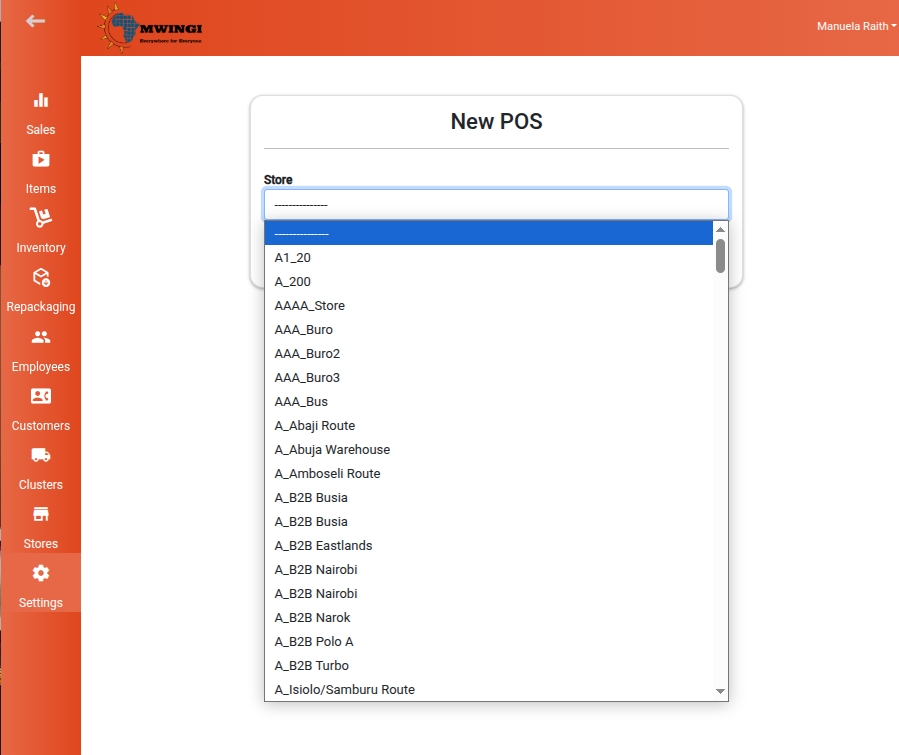Choose store A1_20

point(488,257)
